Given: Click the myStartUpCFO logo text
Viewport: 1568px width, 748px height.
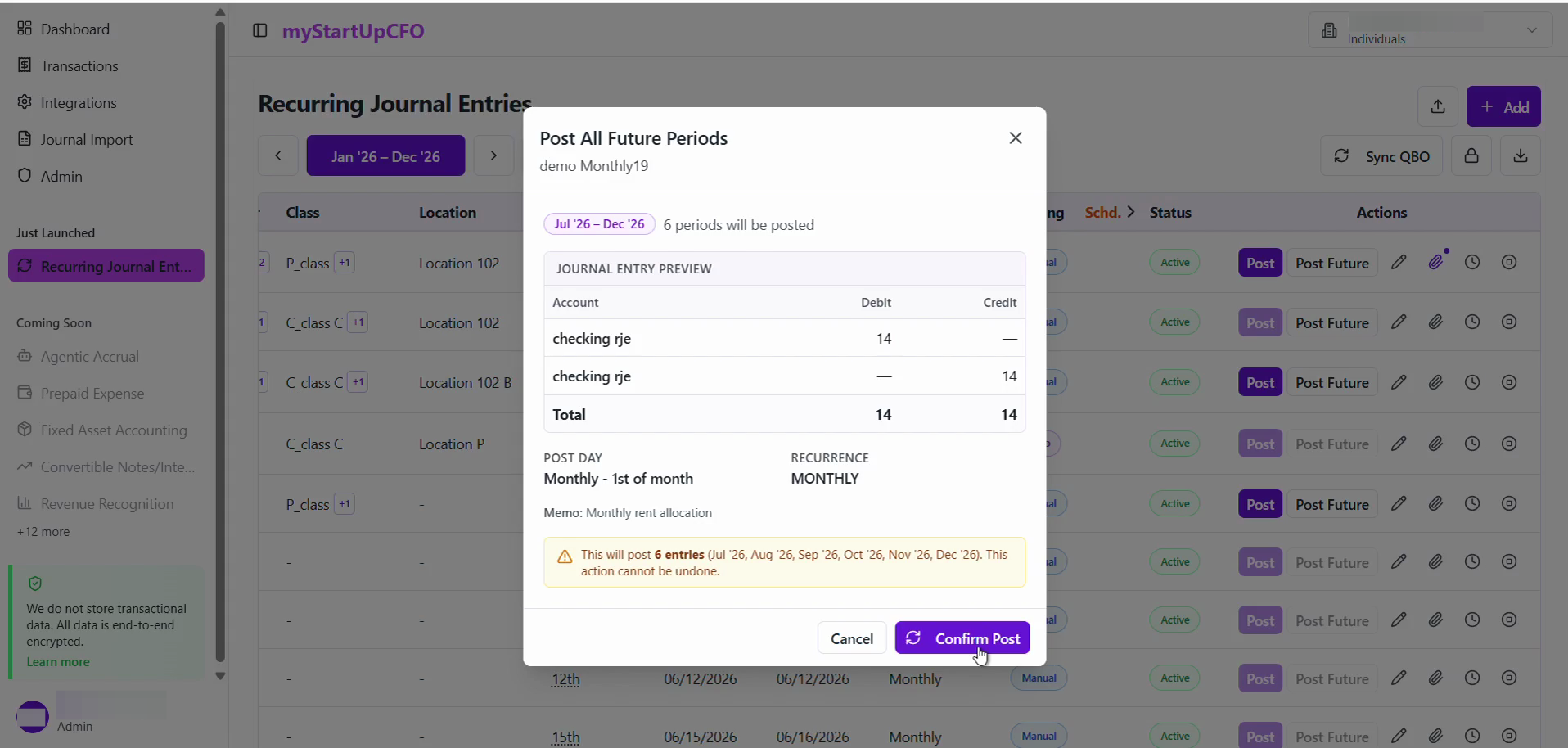Looking at the screenshot, I should [354, 31].
